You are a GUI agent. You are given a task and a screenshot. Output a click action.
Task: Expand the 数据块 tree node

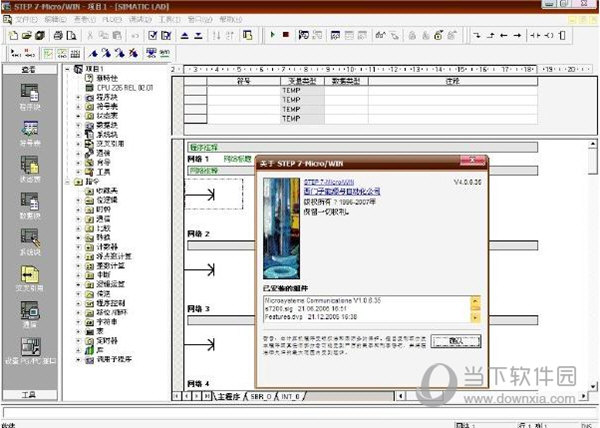[x=78, y=125]
